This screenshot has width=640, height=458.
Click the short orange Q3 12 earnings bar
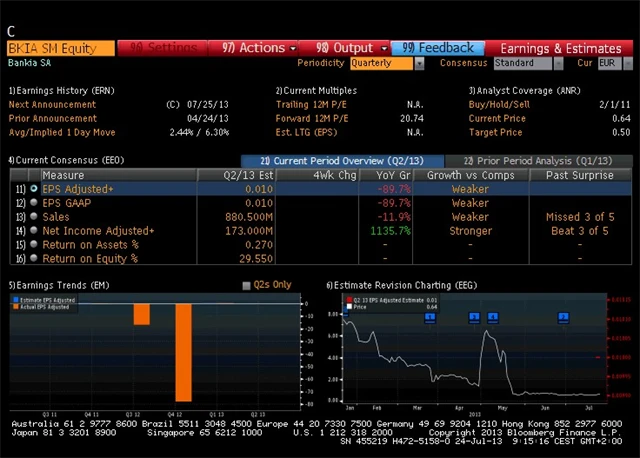point(142,315)
